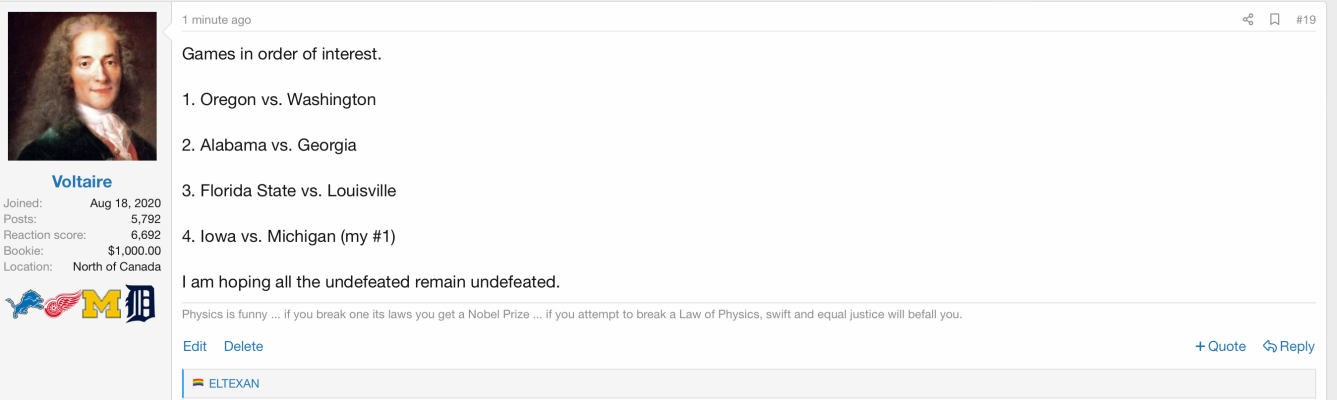Viewport: 1337px width, 400px height.
Task: Add the post to multi-quote with +Quote
Action: pyautogui.click(x=1220, y=346)
